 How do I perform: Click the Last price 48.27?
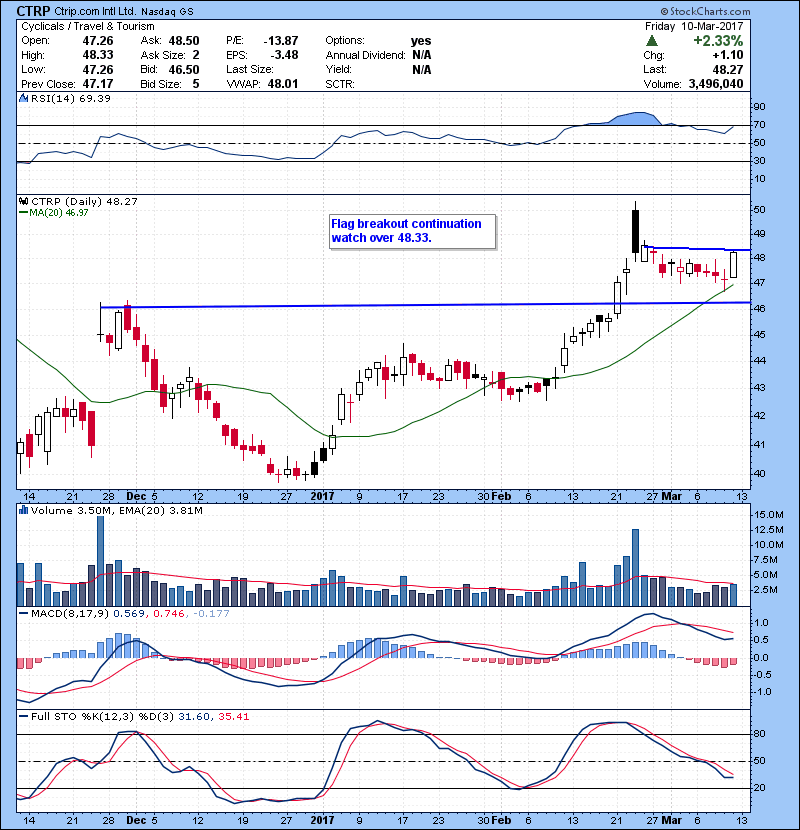click(x=728, y=70)
